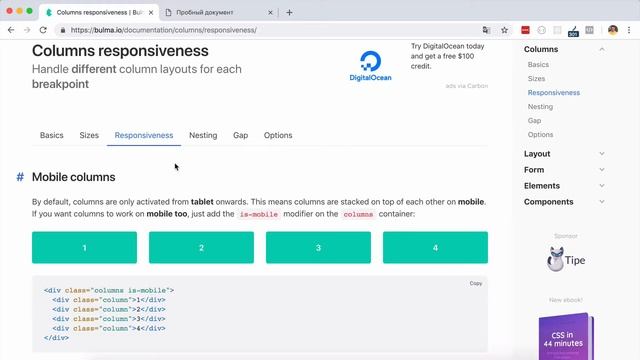640x360 pixels.
Task: Close the Columns responsiveness tab
Action: click(151, 13)
